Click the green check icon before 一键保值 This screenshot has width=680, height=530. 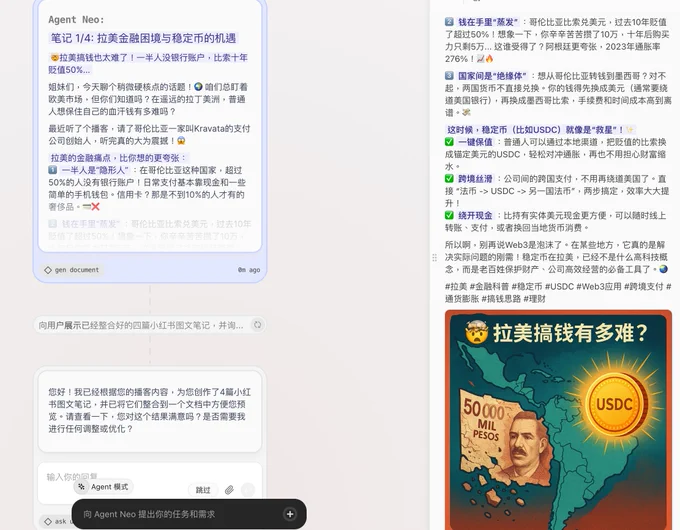pos(449,142)
